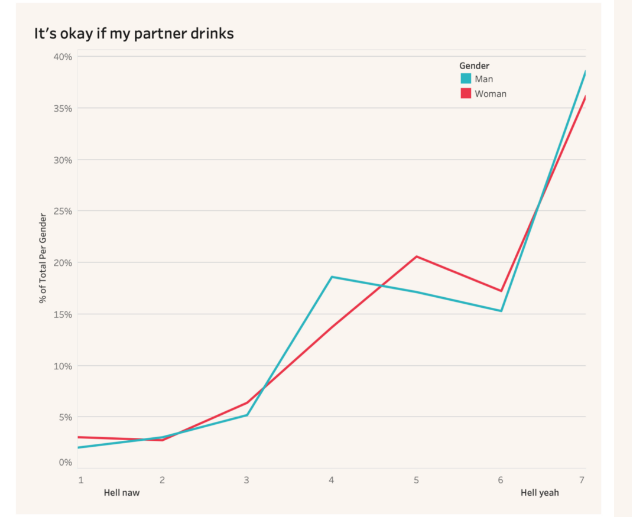This screenshot has height=526, width=632.
Task: Click the Gender legend title
Action: (x=474, y=66)
